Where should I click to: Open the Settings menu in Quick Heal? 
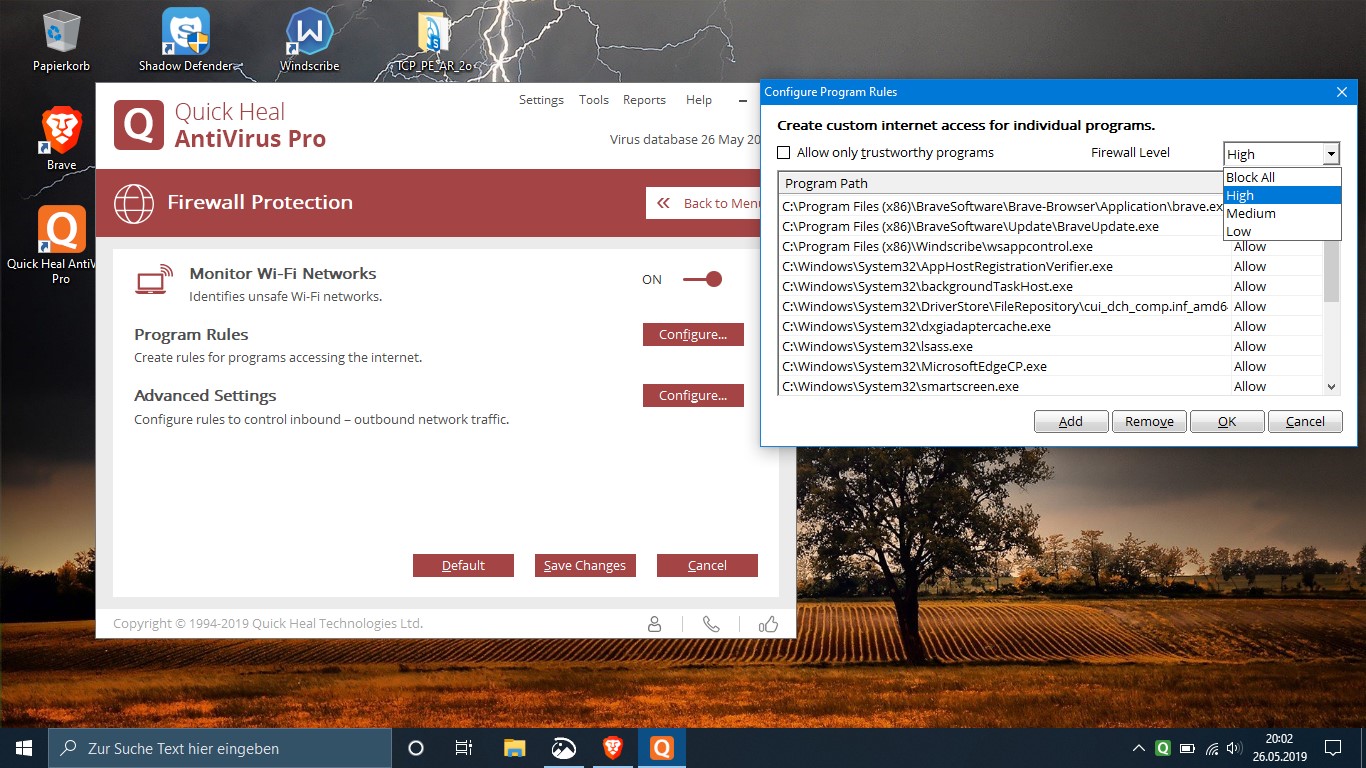541,100
